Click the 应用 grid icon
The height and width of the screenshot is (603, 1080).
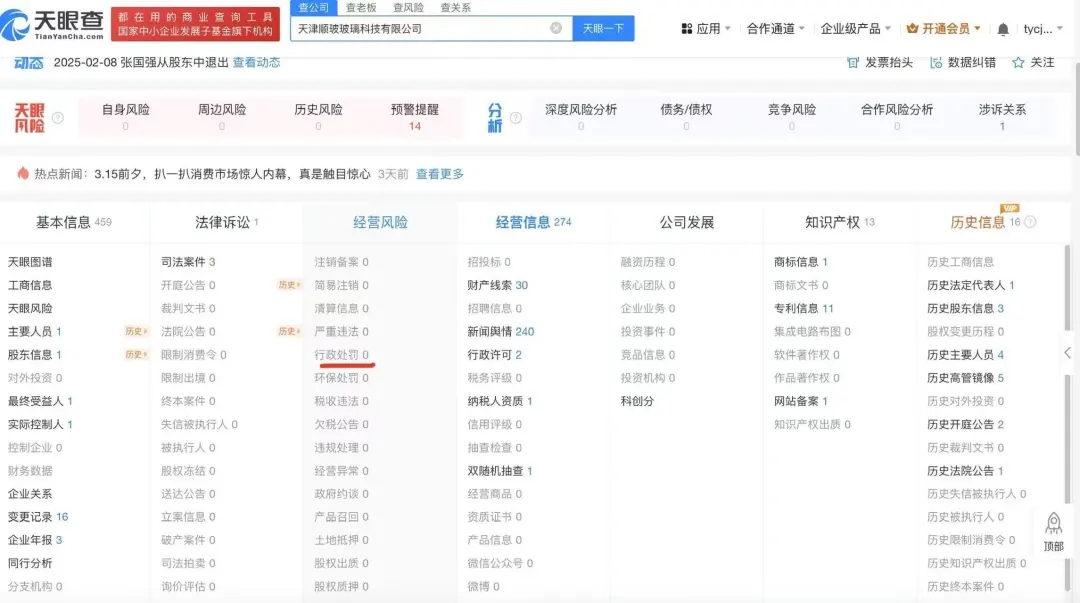(687, 29)
